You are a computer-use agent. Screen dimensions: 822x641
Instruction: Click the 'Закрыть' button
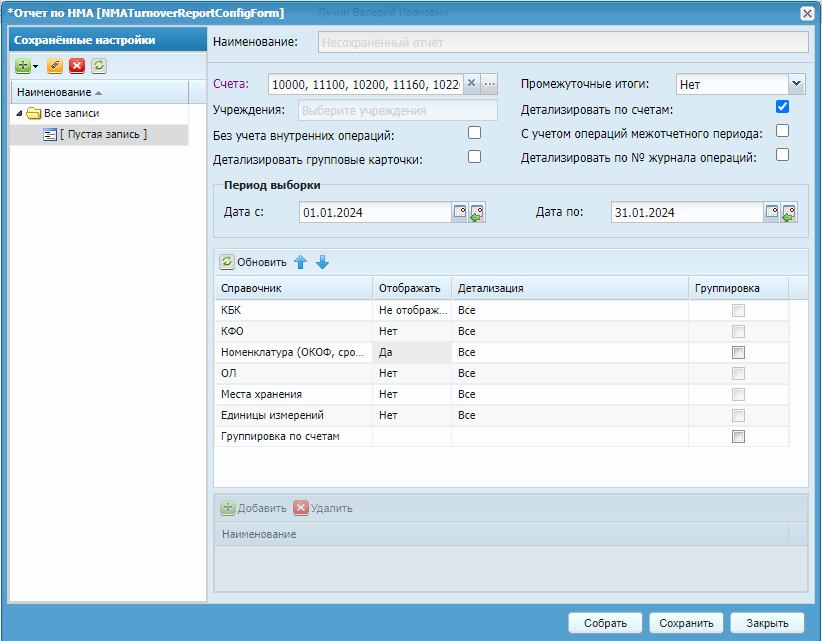point(767,623)
